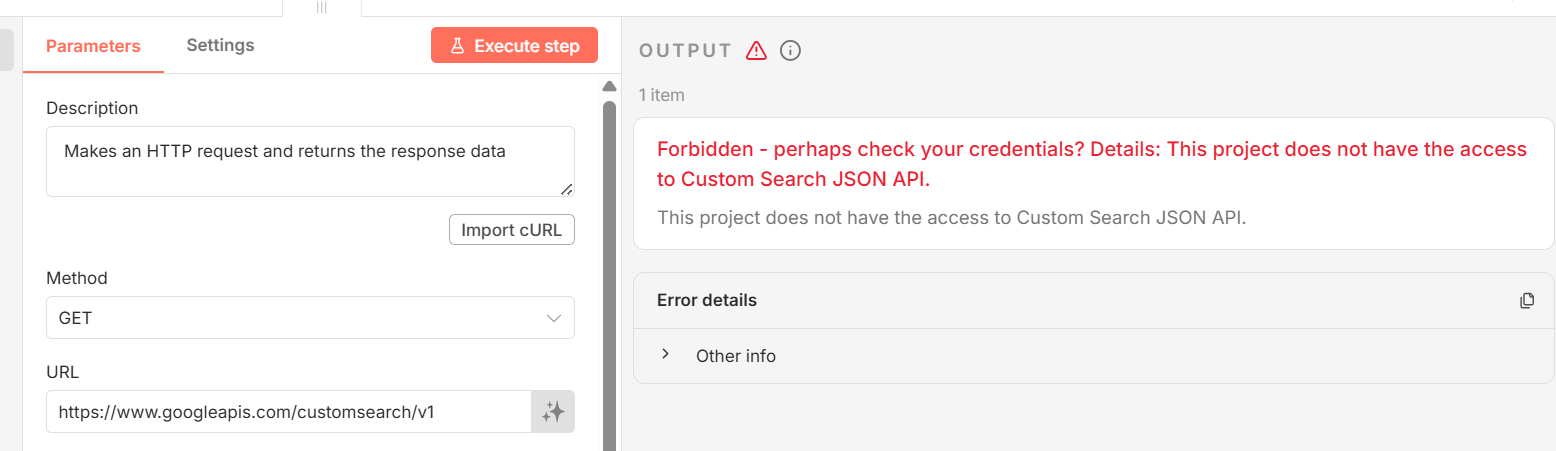This screenshot has width=1556, height=451.
Task: Grab the panel drag handle at the top
Action: (x=322, y=7)
